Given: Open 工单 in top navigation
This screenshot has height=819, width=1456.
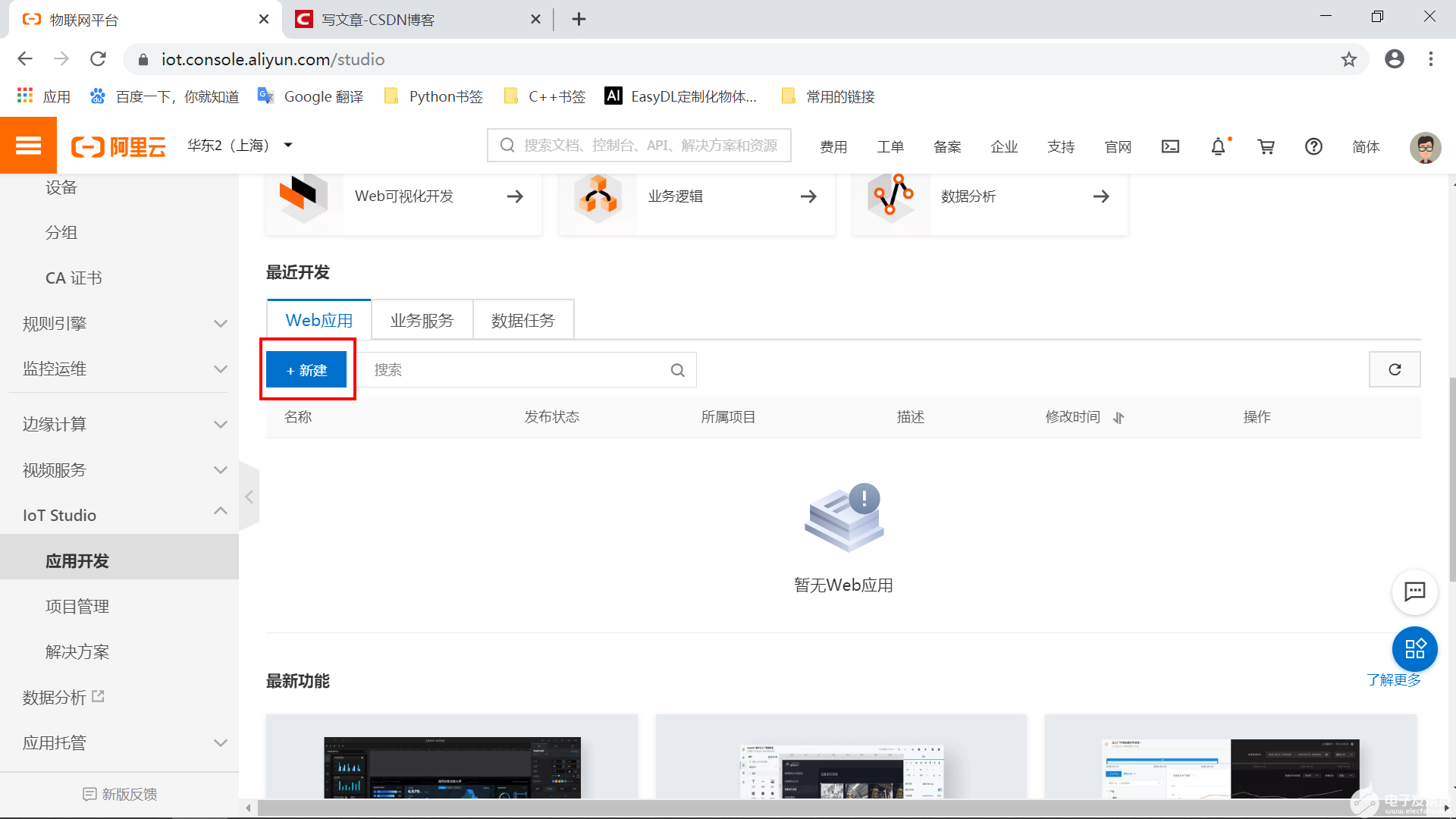Looking at the screenshot, I should [890, 146].
